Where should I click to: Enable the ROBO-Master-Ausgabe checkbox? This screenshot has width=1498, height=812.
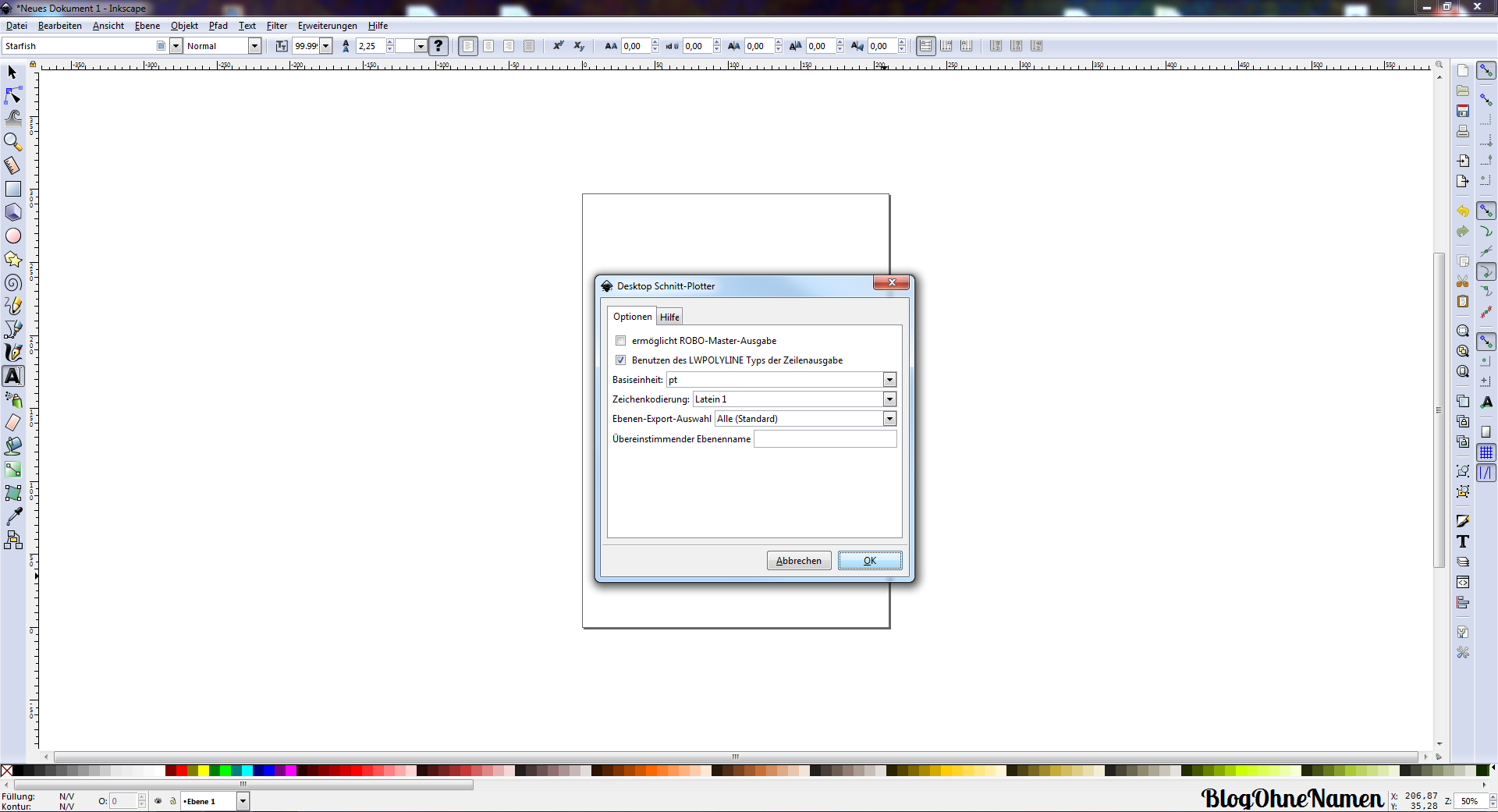pyautogui.click(x=621, y=341)
